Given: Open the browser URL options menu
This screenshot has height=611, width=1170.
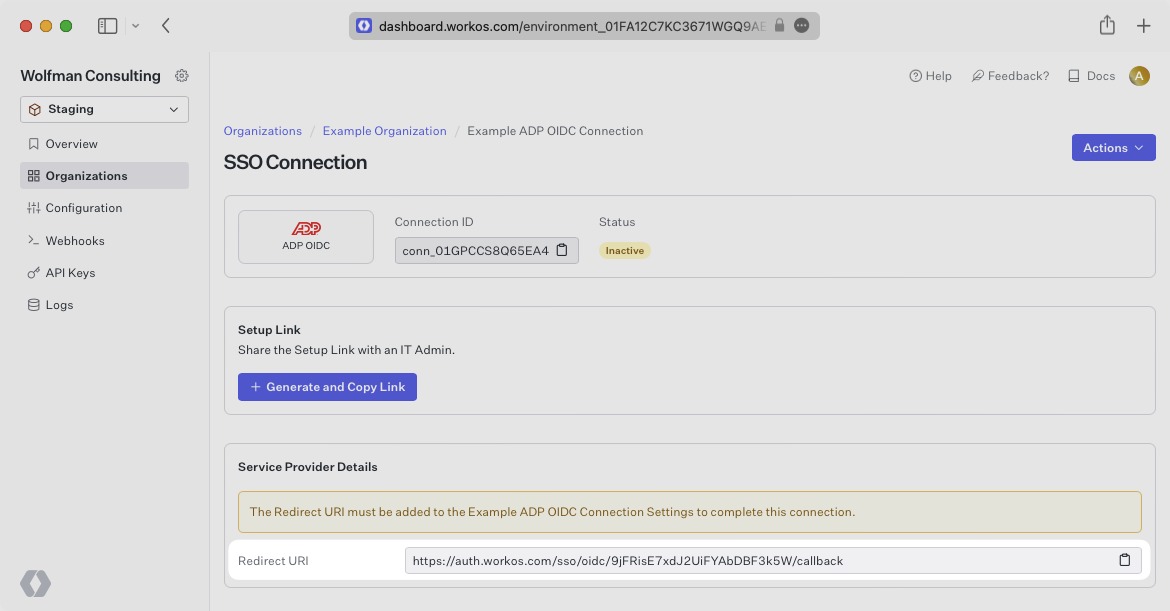Looking at the screenshot, I should point(802,25).
